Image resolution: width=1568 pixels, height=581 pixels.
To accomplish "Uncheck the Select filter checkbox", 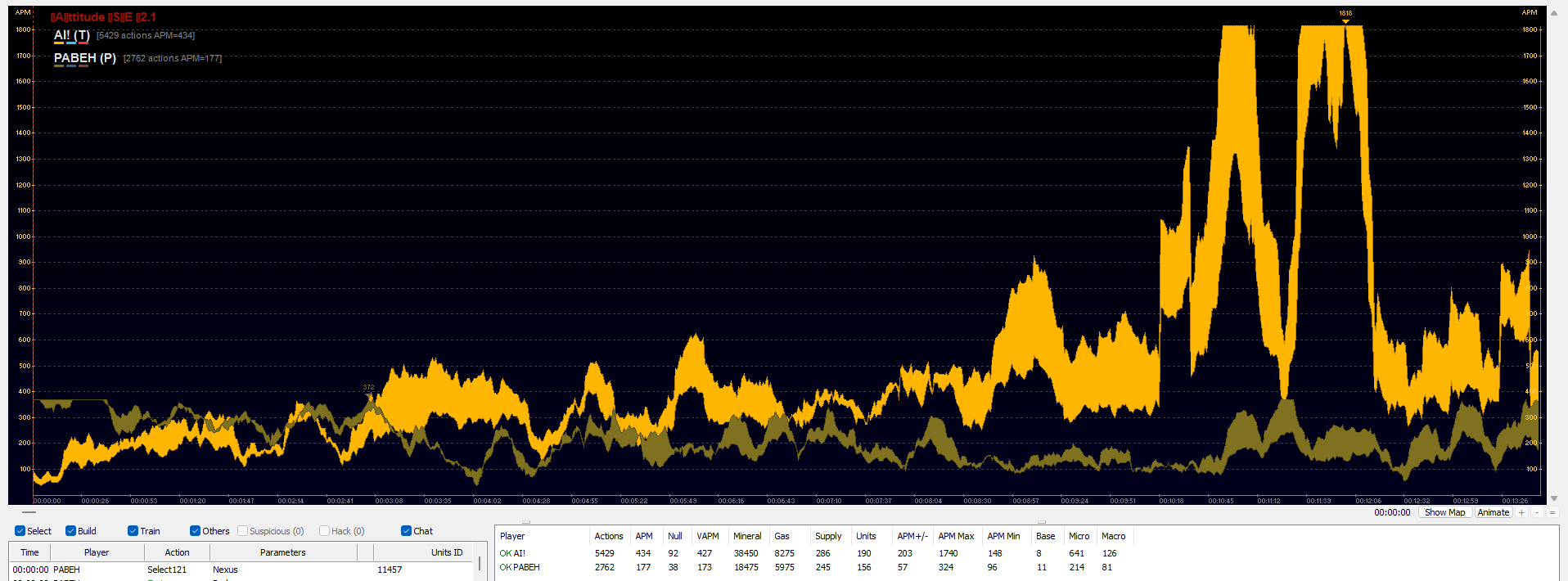I will pyautogui.click(x=20, y=531).
